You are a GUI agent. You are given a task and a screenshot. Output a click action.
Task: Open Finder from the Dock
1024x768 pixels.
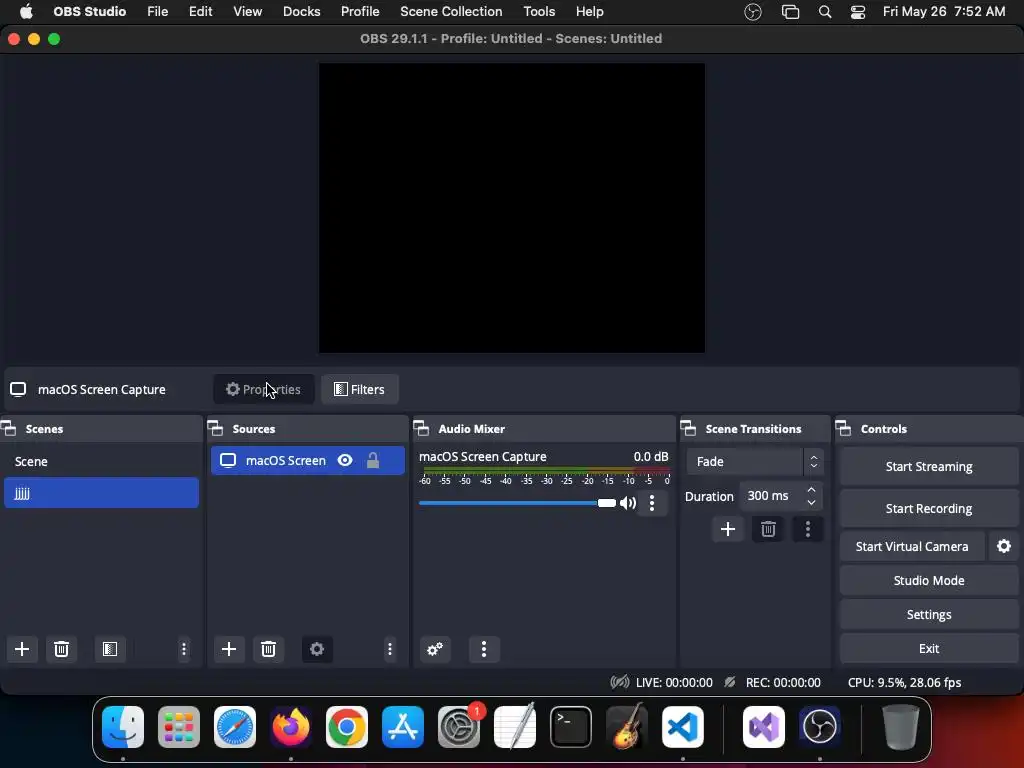(123, 727)
